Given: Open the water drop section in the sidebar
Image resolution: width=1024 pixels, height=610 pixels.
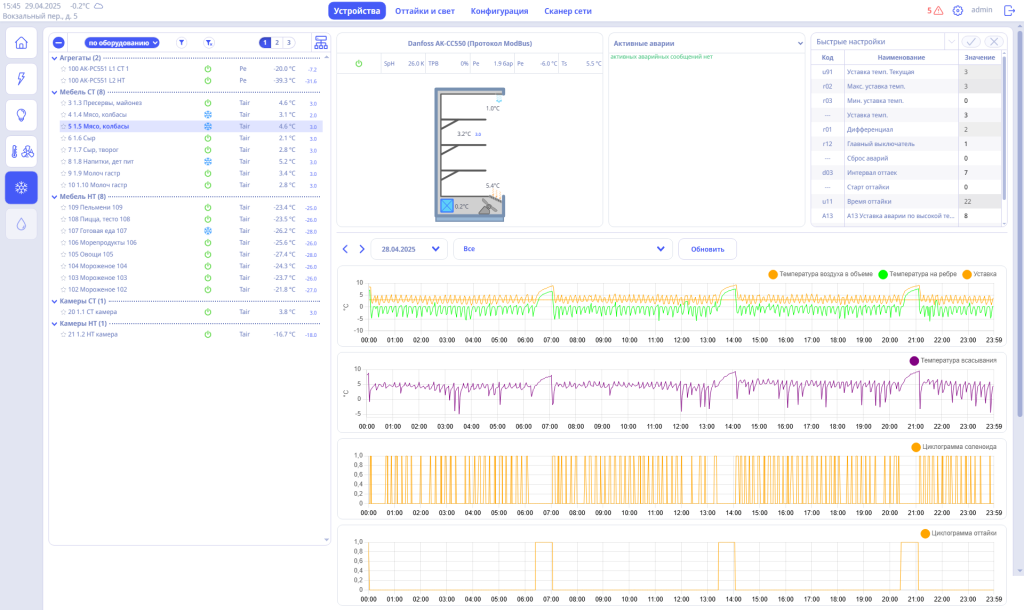Looking at the screenshot, I should point(21,223).
